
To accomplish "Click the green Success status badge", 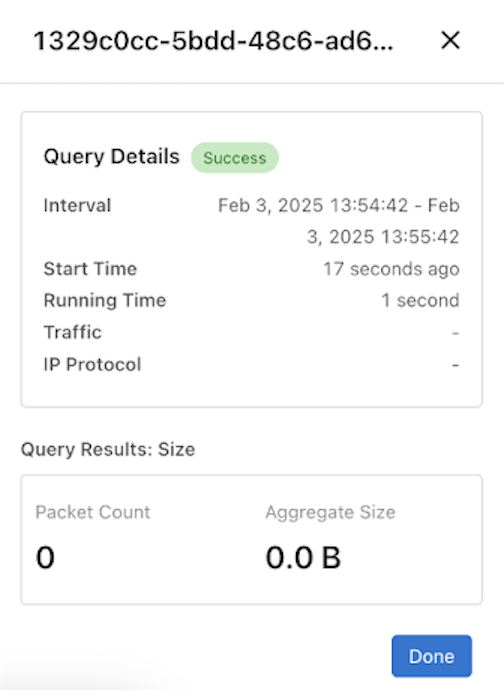I will [235, 158].
